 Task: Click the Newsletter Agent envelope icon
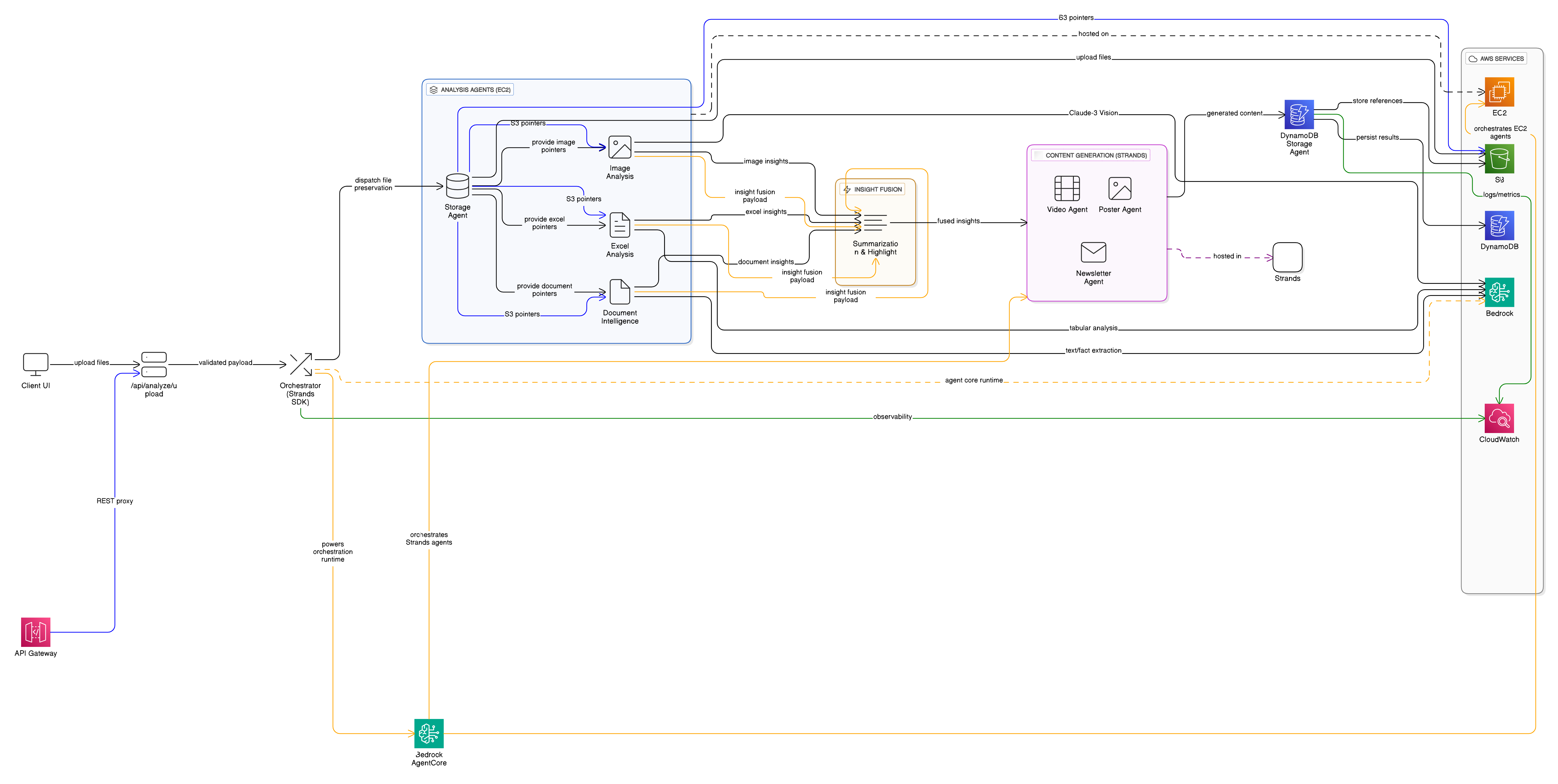pos(1093,253)
